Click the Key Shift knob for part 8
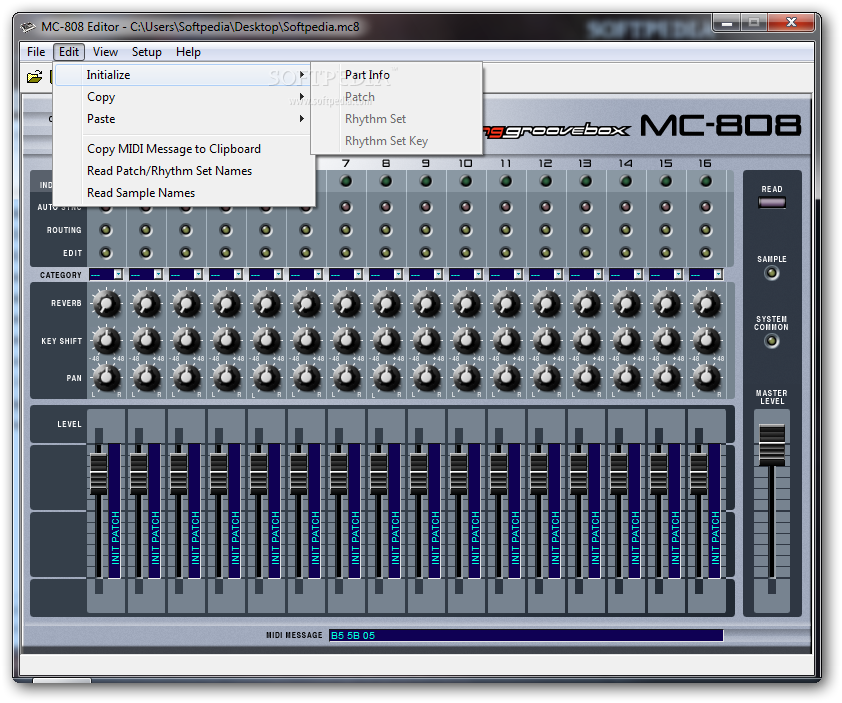This screenshot has height=703, width=842. [x=386, y=340]
